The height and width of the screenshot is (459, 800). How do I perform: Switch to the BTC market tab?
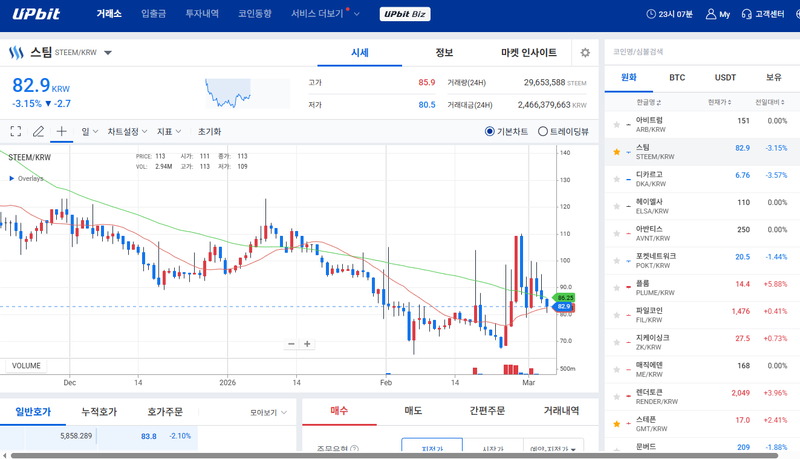677,77
